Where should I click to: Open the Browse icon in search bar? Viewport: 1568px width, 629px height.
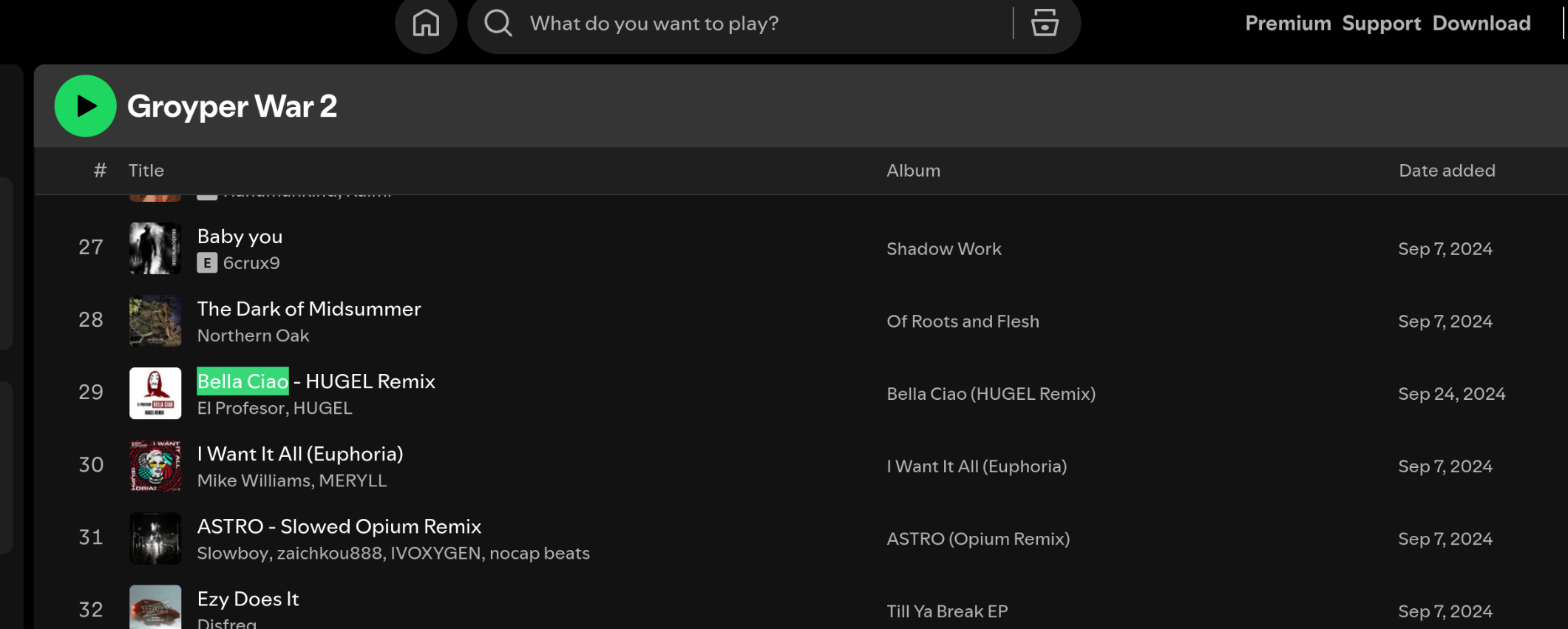[1045, 24]
